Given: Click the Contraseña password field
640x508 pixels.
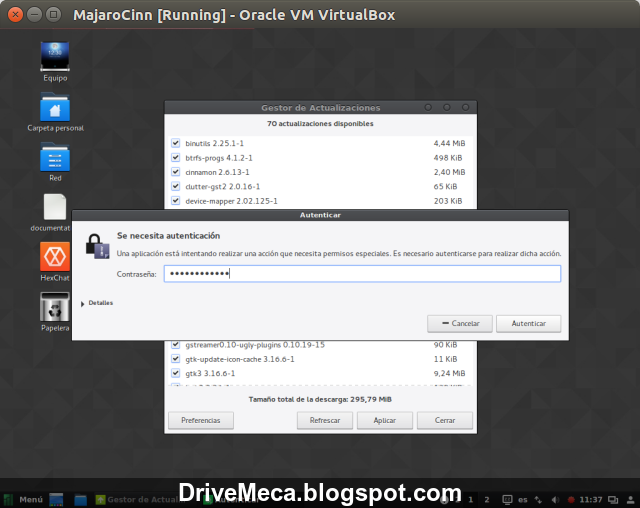Looking at the screenshot, I should coord(362,273).
